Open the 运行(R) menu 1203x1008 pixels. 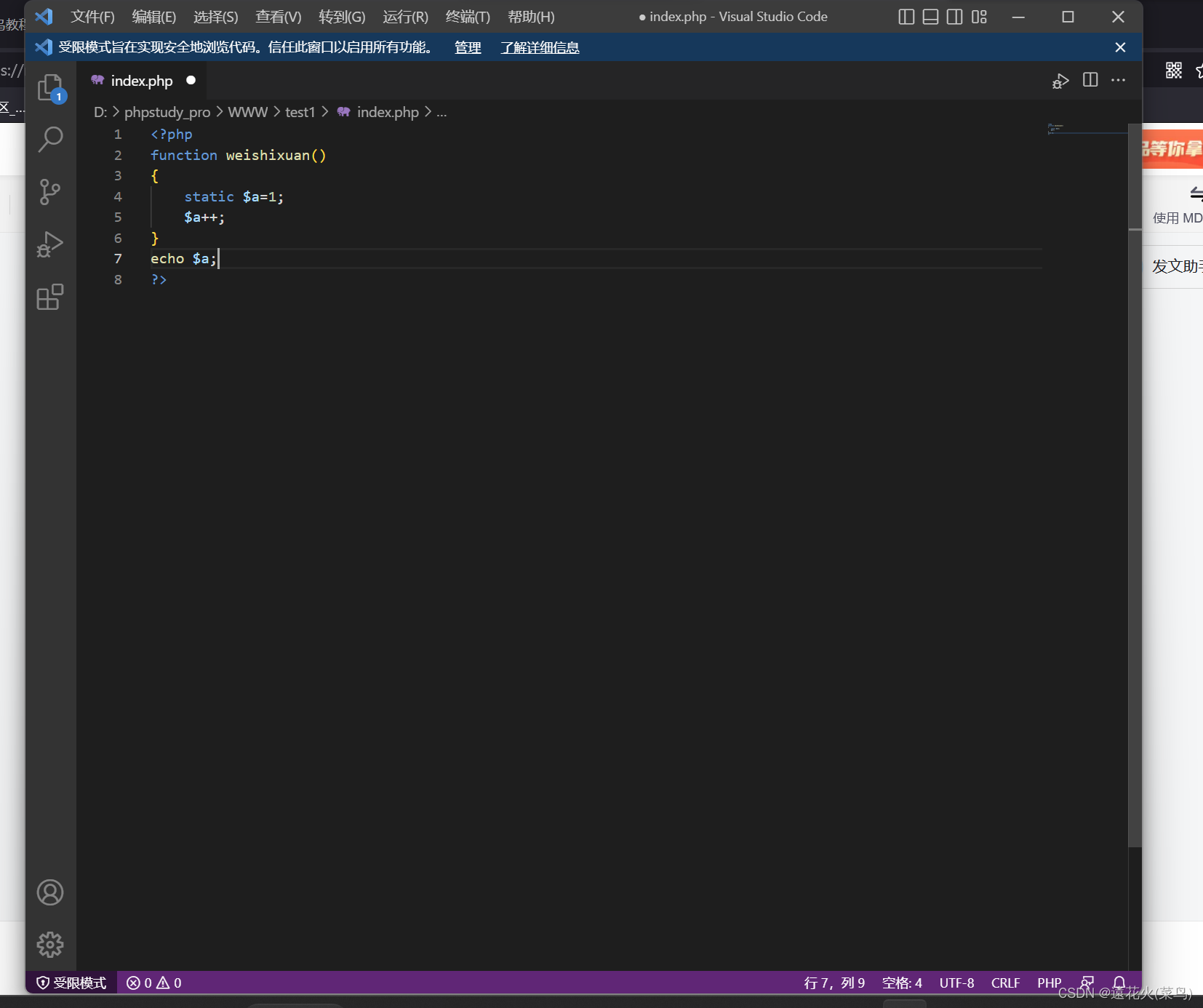click(x=406, y=17)
